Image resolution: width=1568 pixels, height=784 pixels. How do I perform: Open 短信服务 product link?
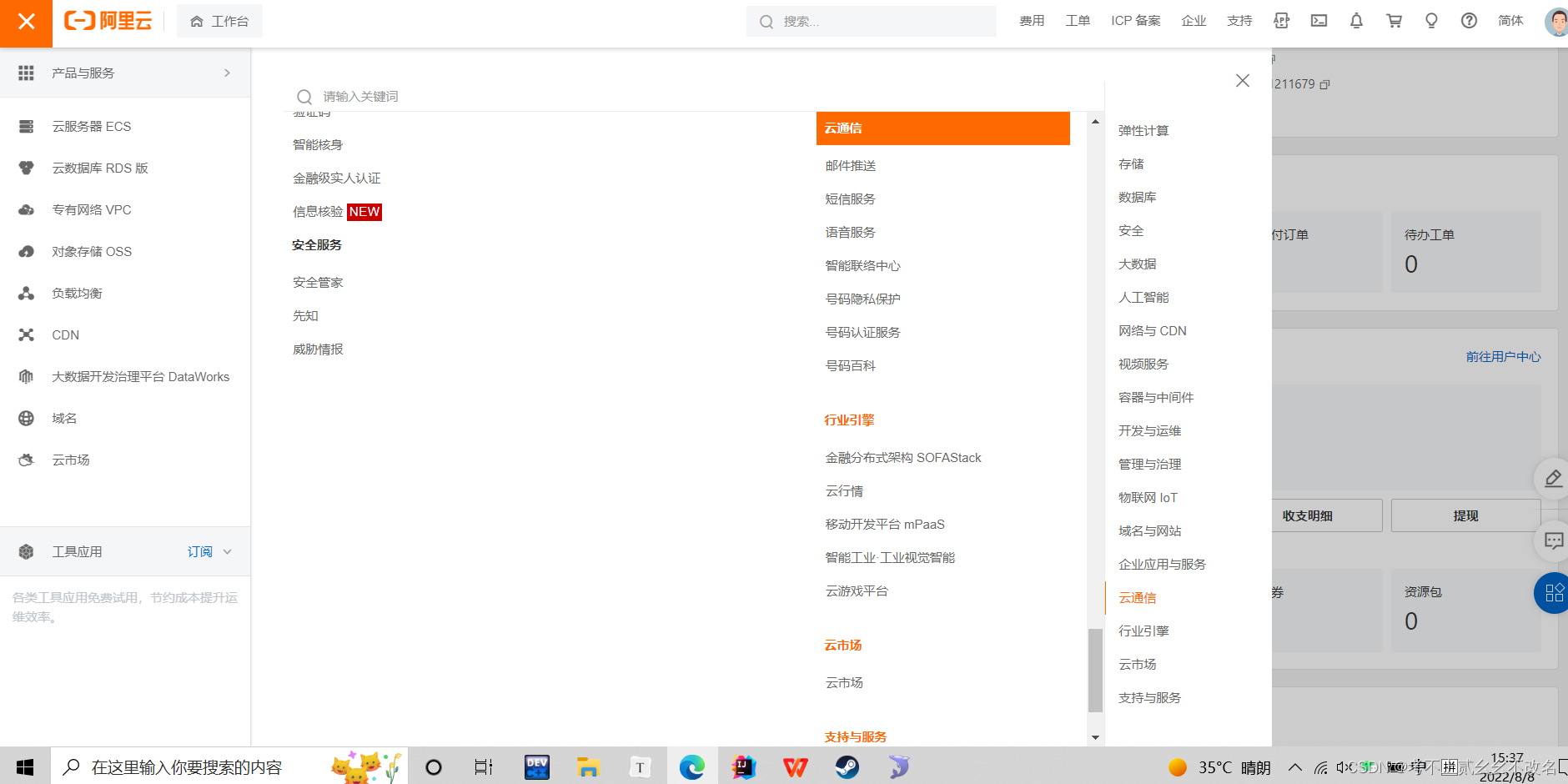[850, 199]
